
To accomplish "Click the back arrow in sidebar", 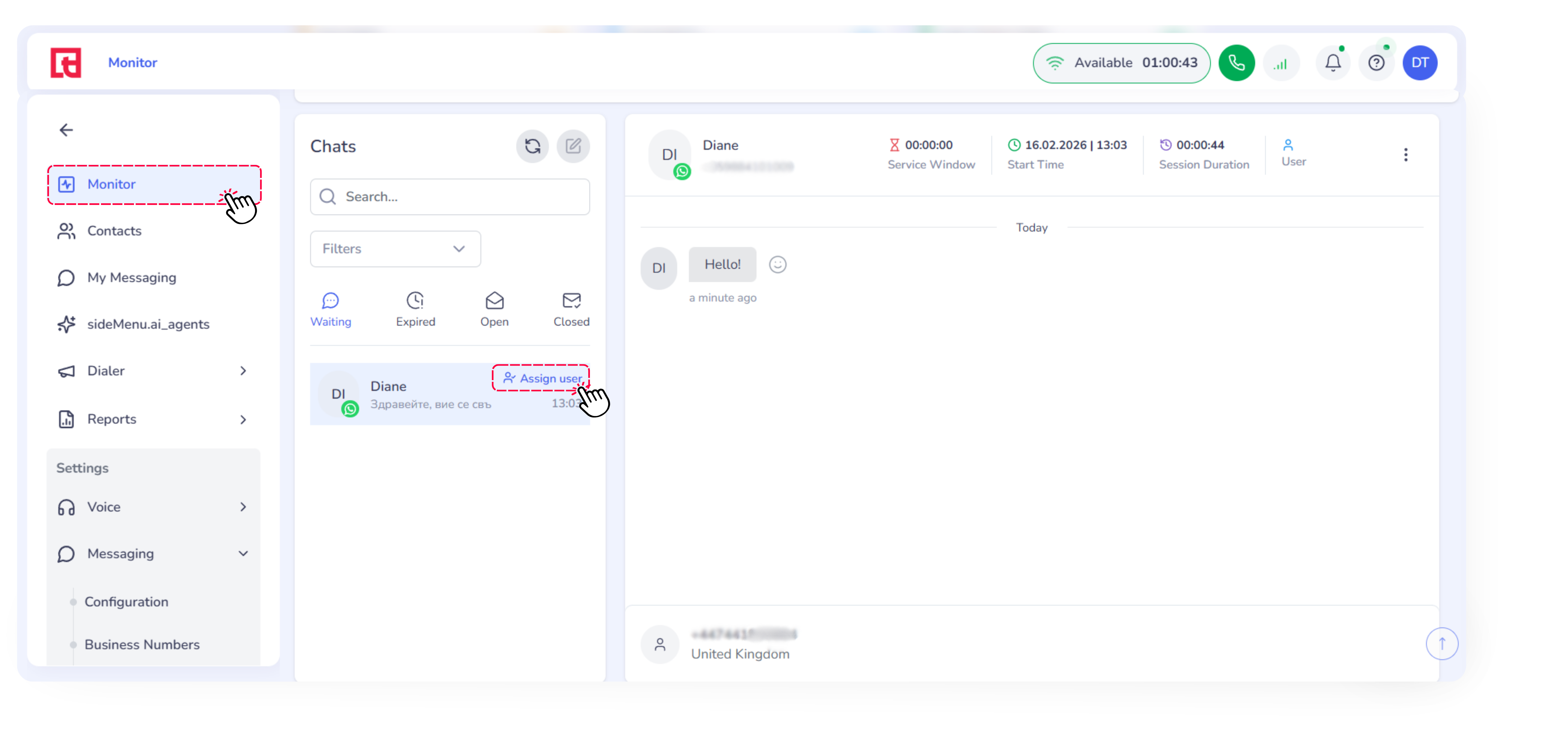I will coord(66,130).
